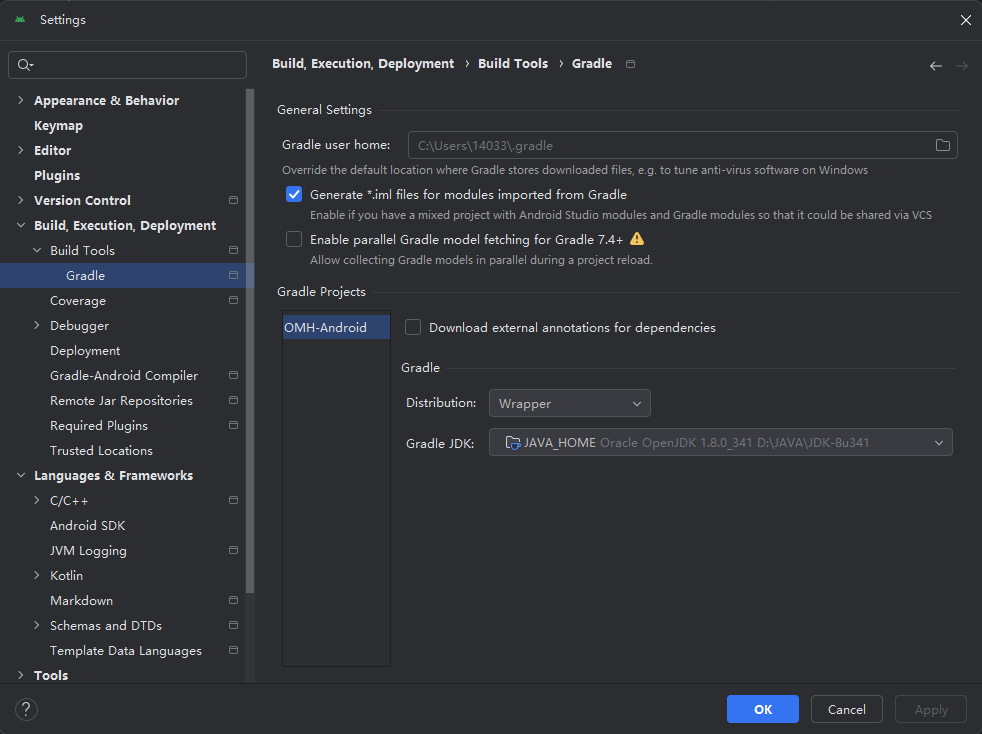The image size is (982, 734).
Task: Click project-level icon beside Schemas and DTDs
Action: point(234,626)
